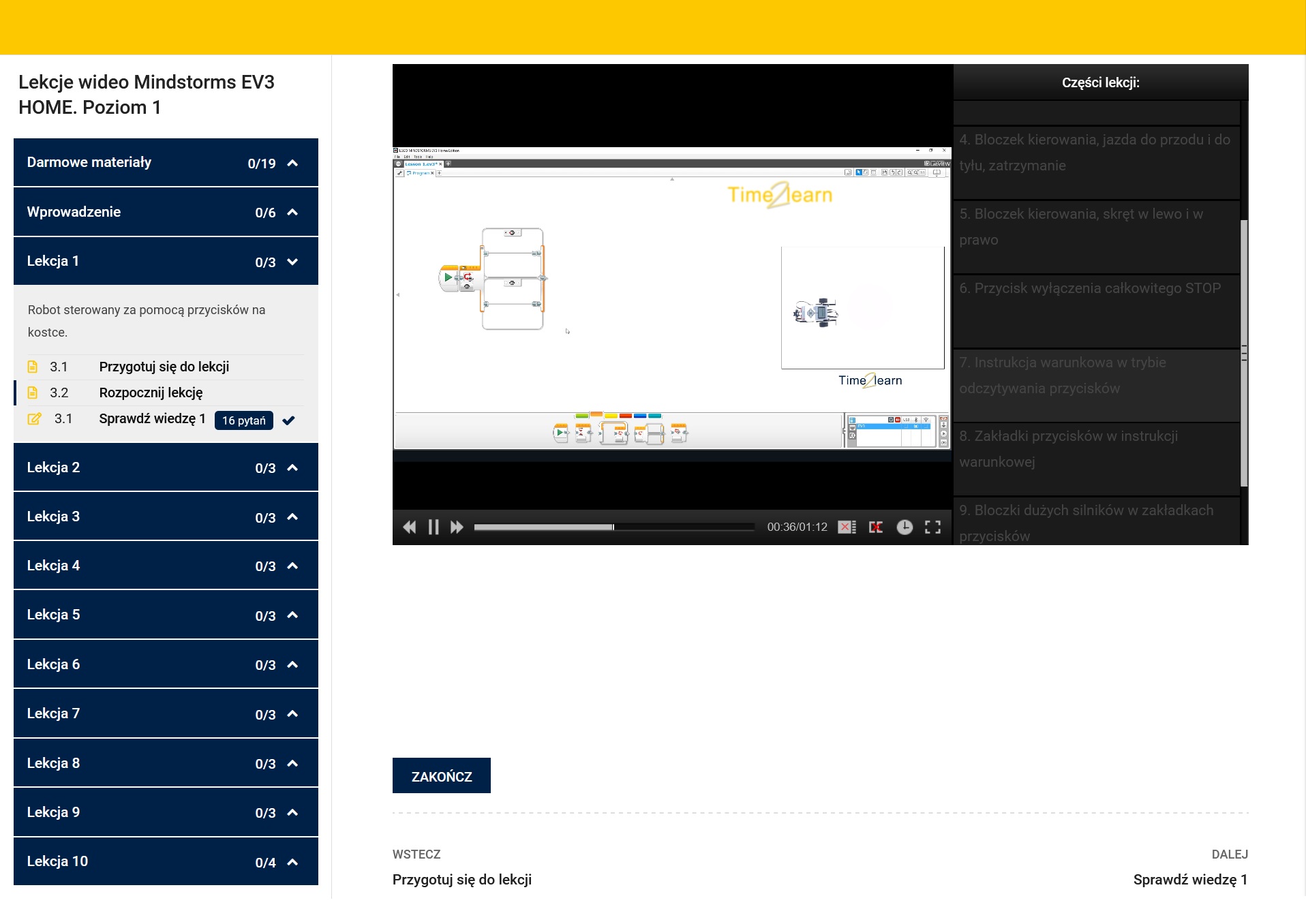Click the checkmark next to 16 pytań
Image resolution: width=1306 pixels, height=924 pixels.
(288, 420)
